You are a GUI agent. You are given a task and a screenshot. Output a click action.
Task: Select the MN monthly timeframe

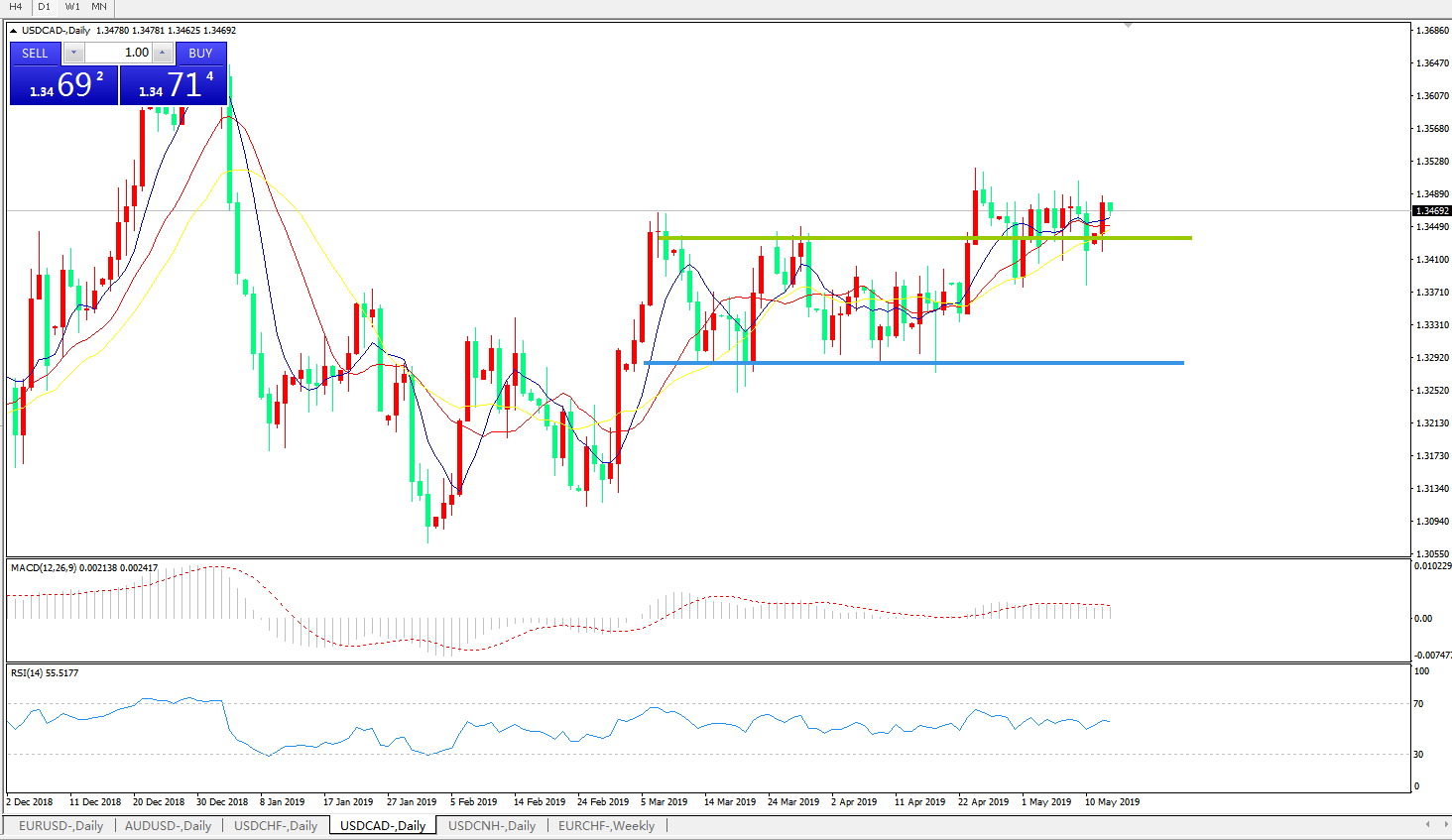(x=99, y=7)
